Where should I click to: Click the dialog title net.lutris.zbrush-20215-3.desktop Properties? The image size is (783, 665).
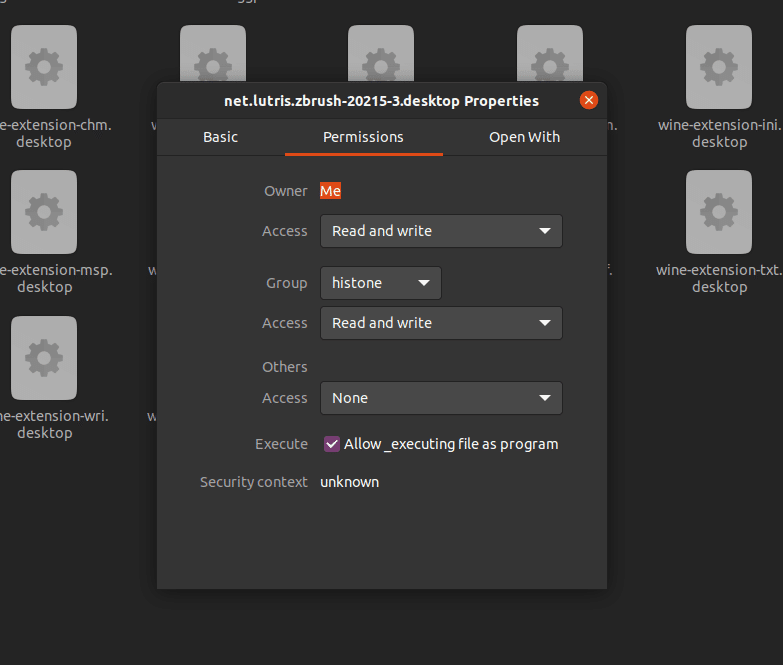(382, 101)
